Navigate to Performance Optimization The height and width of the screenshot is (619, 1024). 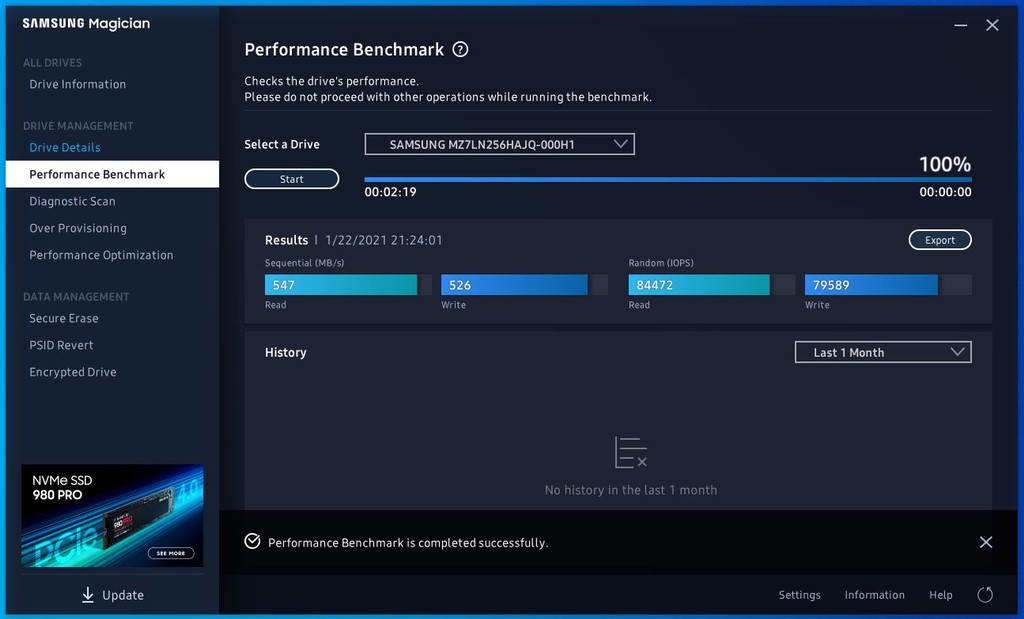[101, 256]
